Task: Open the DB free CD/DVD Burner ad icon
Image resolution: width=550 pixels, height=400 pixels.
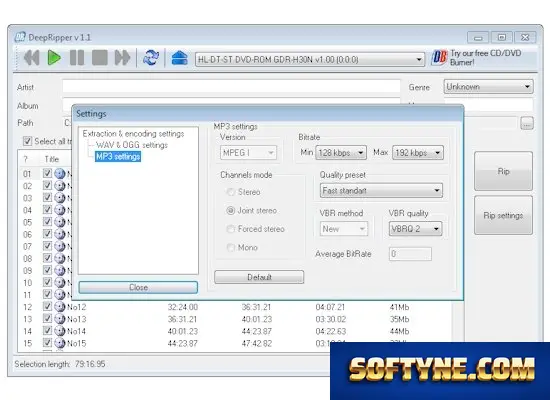Action: coord(439,57)
